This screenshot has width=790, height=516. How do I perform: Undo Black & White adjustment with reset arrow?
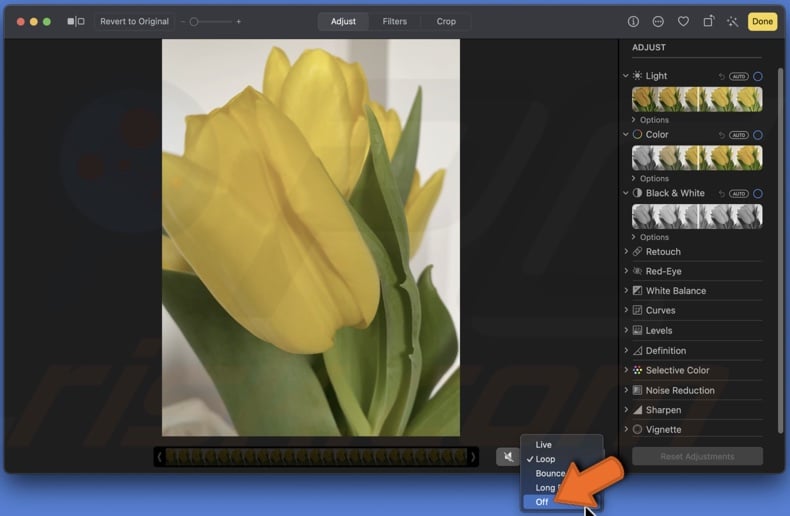[x=721, y=194]
